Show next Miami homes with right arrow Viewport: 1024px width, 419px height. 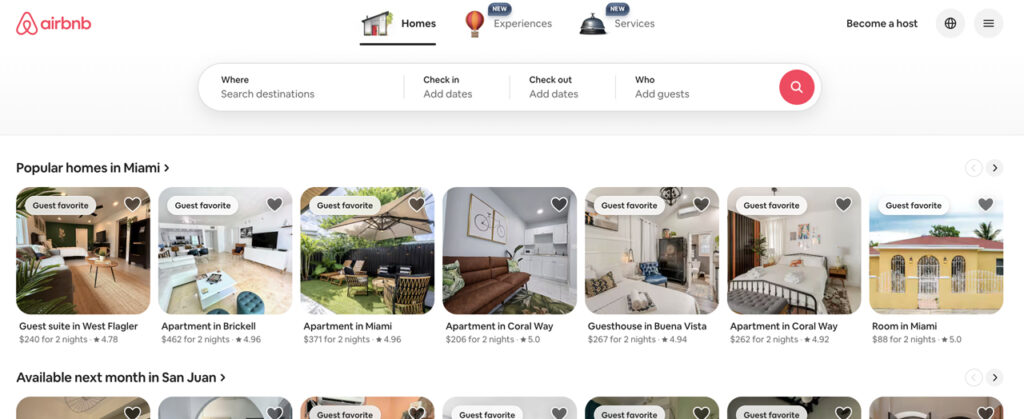[x=994, y=168]
